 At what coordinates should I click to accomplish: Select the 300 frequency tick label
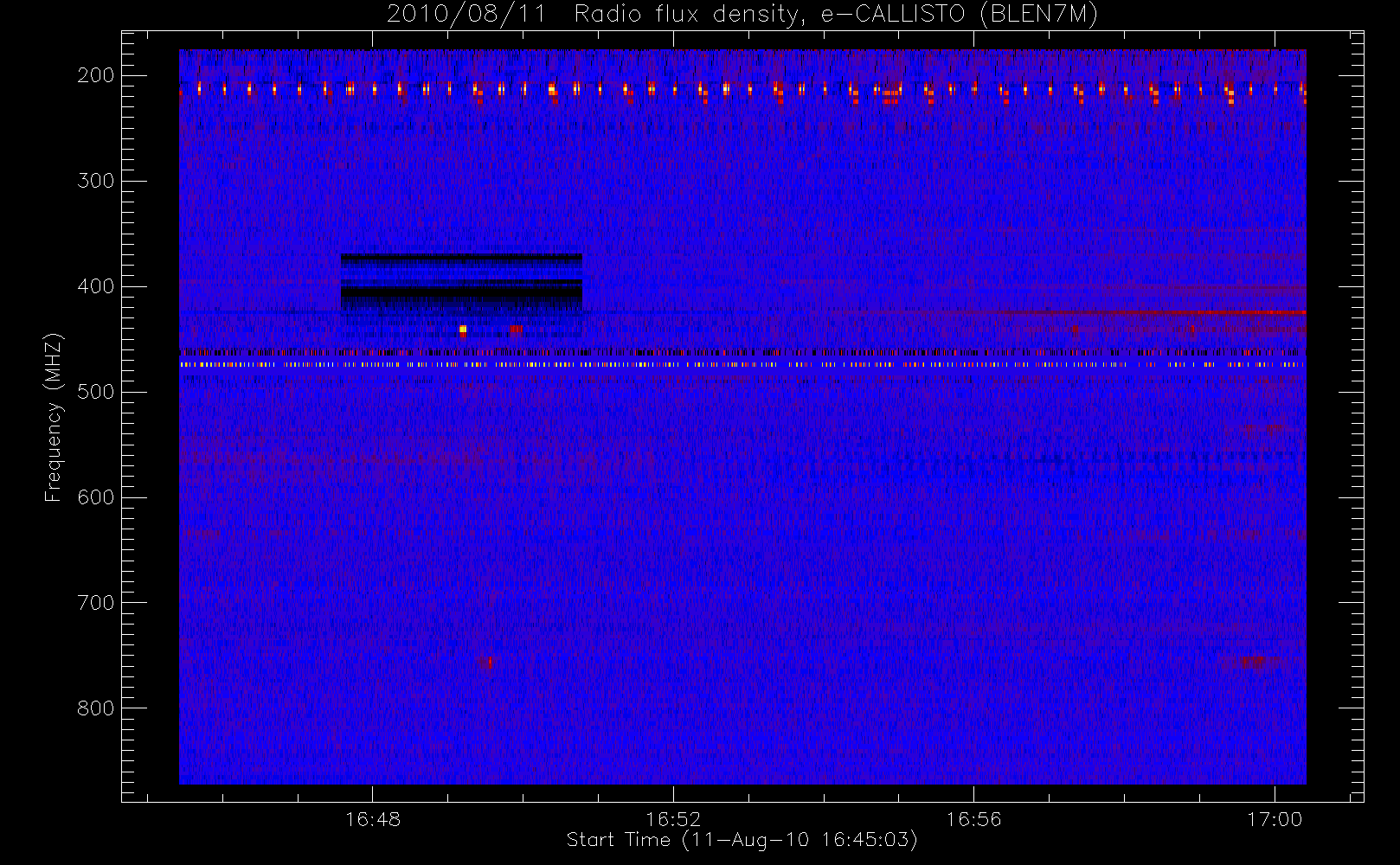pos(95,181)
